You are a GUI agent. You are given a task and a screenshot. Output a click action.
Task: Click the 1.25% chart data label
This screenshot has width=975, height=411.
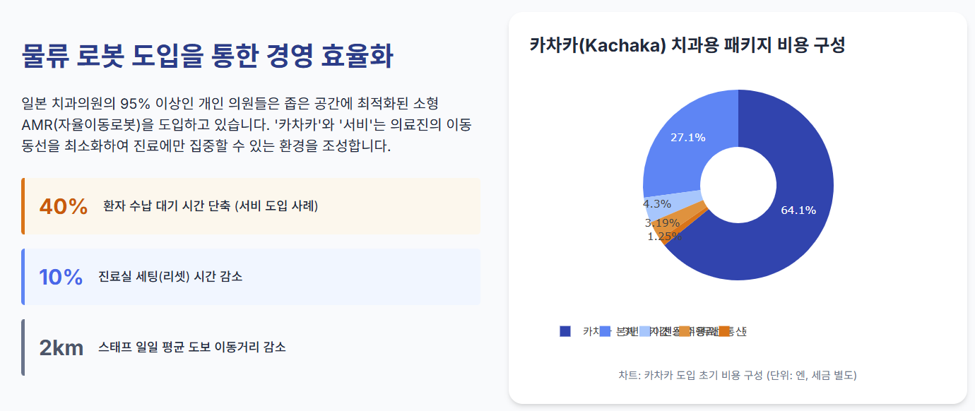tap(664, 236)
